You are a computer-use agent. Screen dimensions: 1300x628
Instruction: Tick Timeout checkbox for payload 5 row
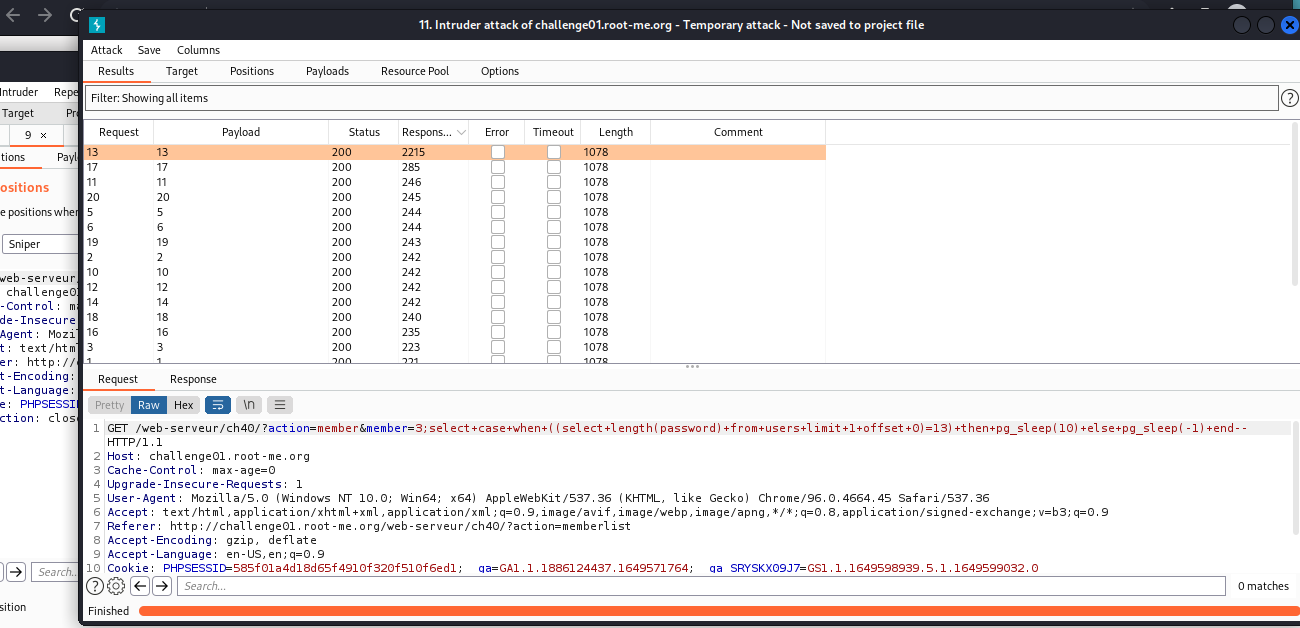(553, 212)
